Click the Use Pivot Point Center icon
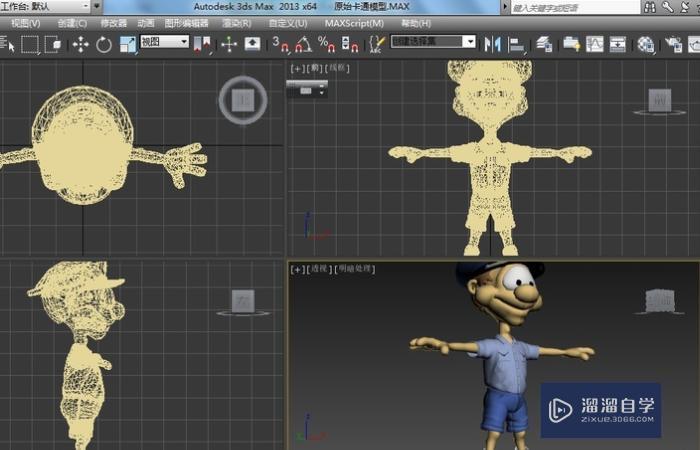 [x=202, y=45]
